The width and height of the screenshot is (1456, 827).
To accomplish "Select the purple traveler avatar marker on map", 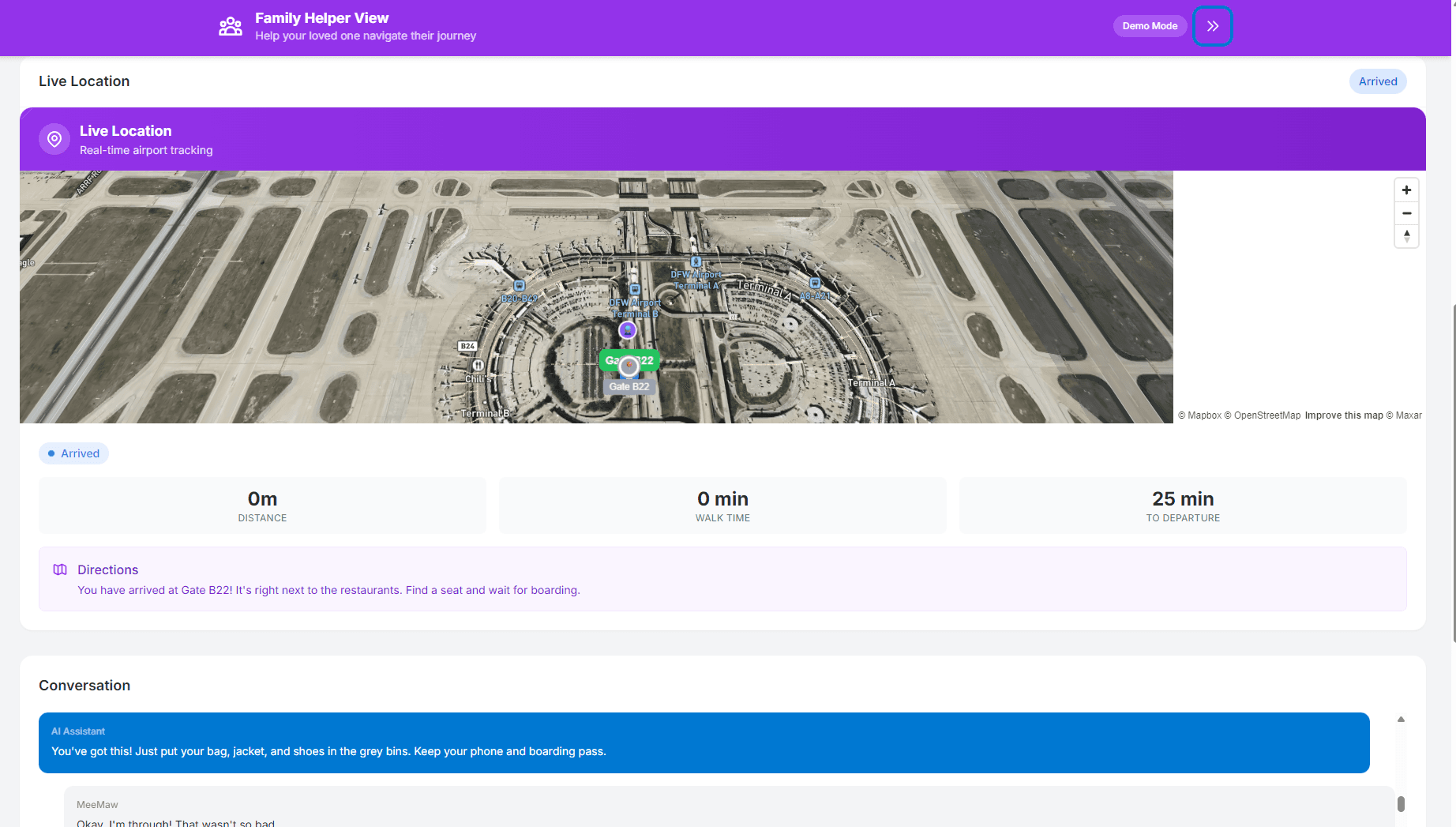I will pyautogui.click(x=628, y=329).
